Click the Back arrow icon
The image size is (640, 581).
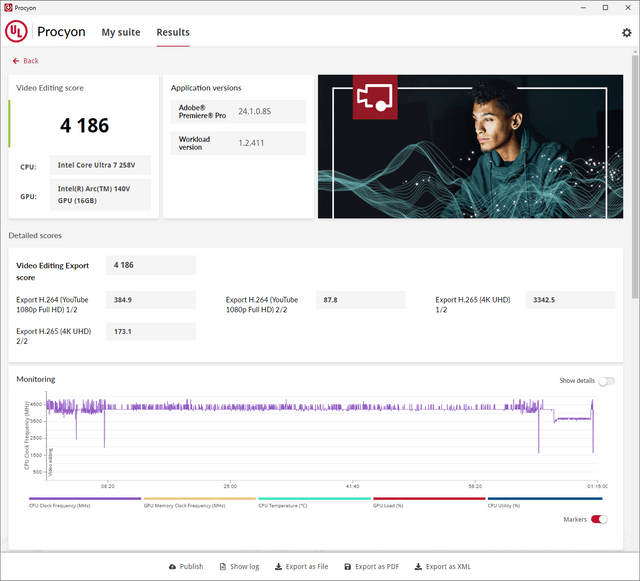(x=16, y=61)
